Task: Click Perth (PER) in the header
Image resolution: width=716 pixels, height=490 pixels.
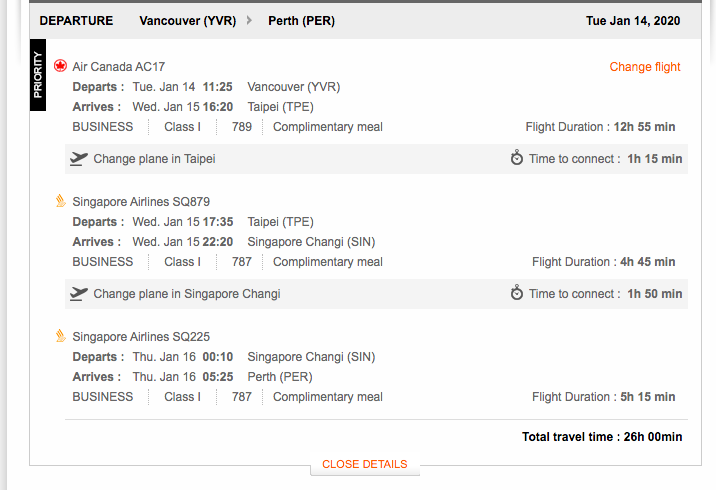Action: tap(301, 21)
